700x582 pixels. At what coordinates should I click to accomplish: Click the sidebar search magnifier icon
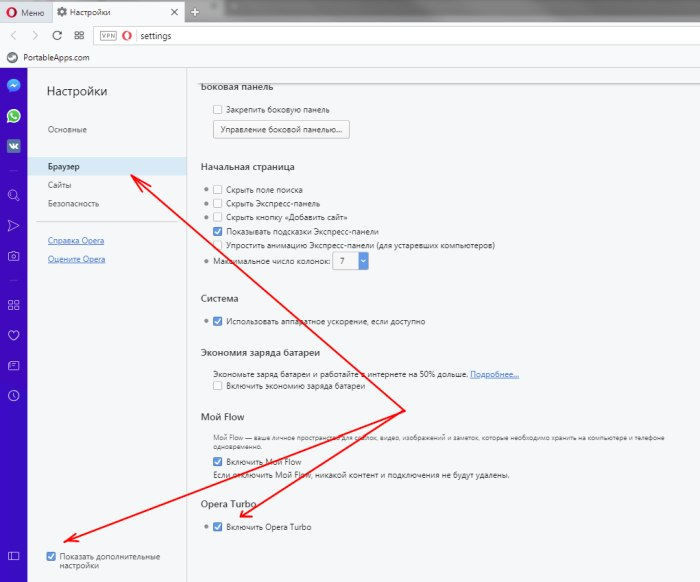click(14, 195)
